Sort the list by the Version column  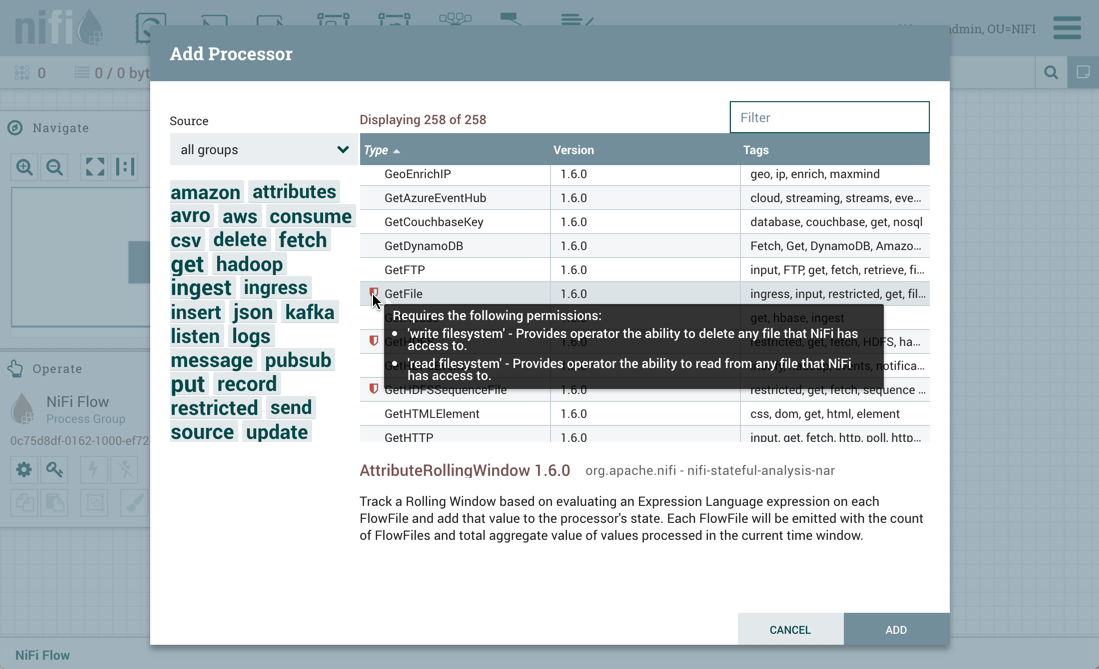coord(573,150)
